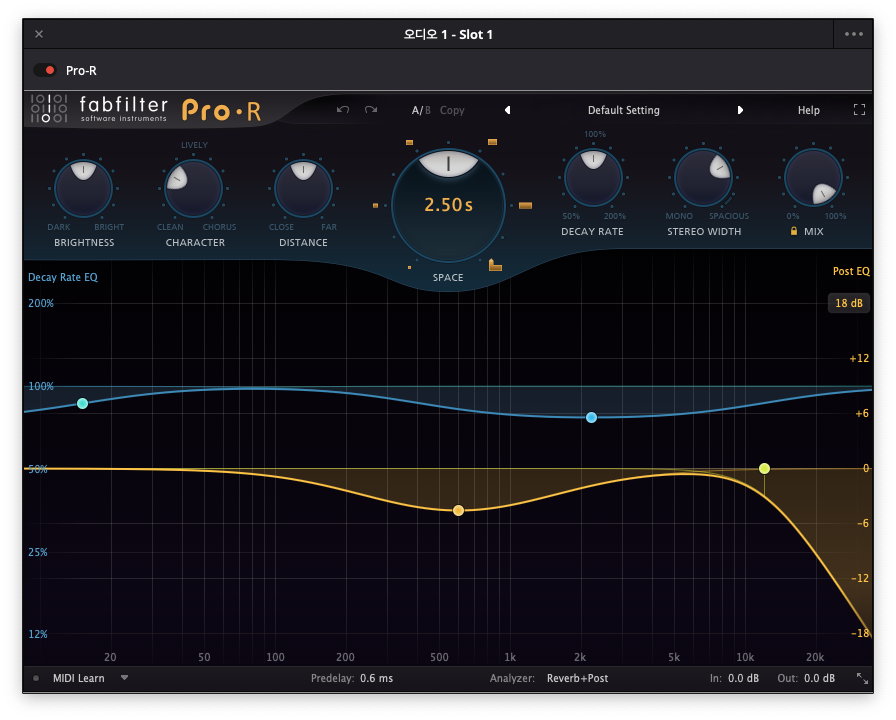The width and height of the screenshot is (896, 720).
Task: Open the Help menu
Action: pyautogui.click(x=808, y=110)
